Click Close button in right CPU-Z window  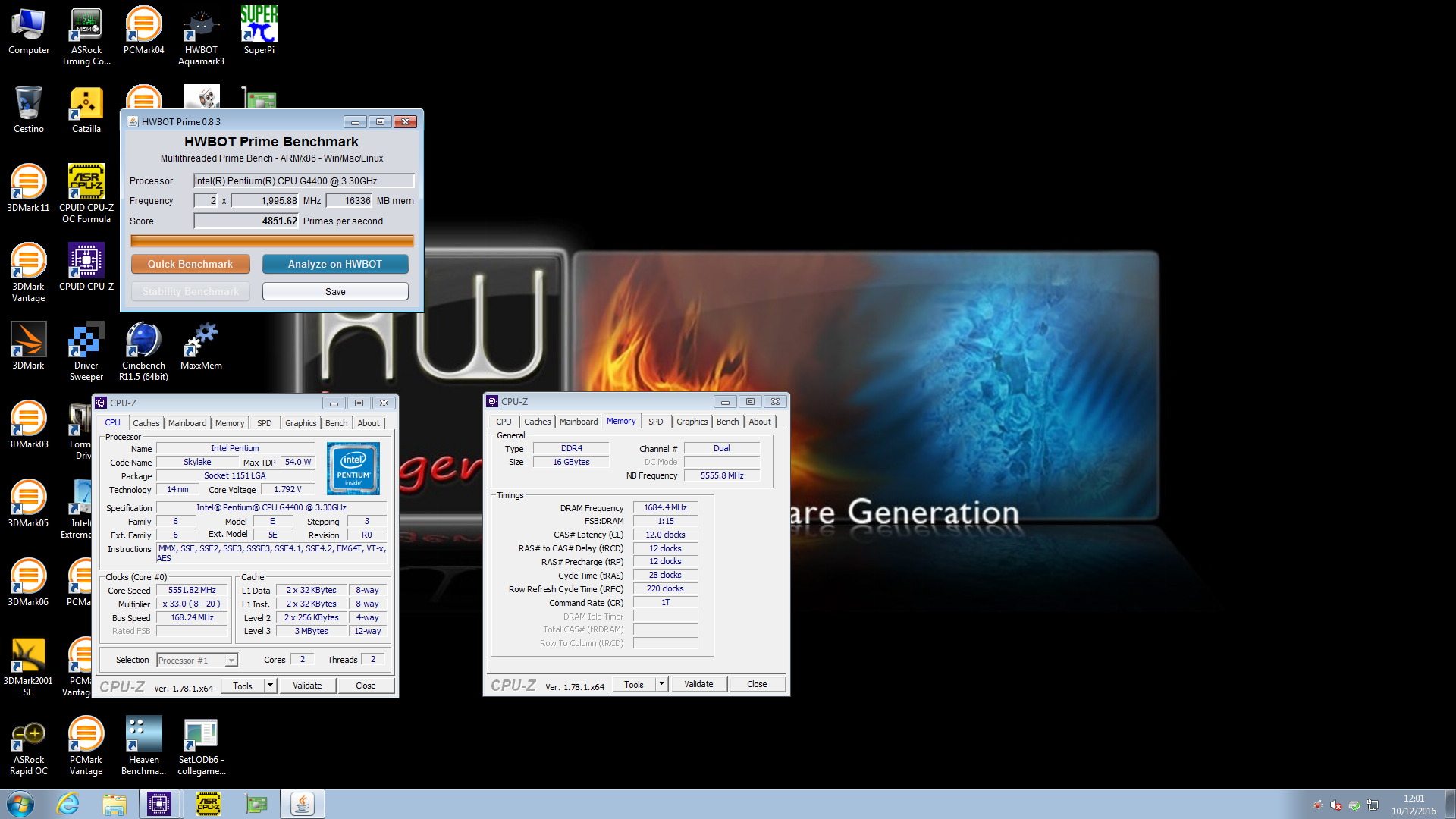coord(757,684)
